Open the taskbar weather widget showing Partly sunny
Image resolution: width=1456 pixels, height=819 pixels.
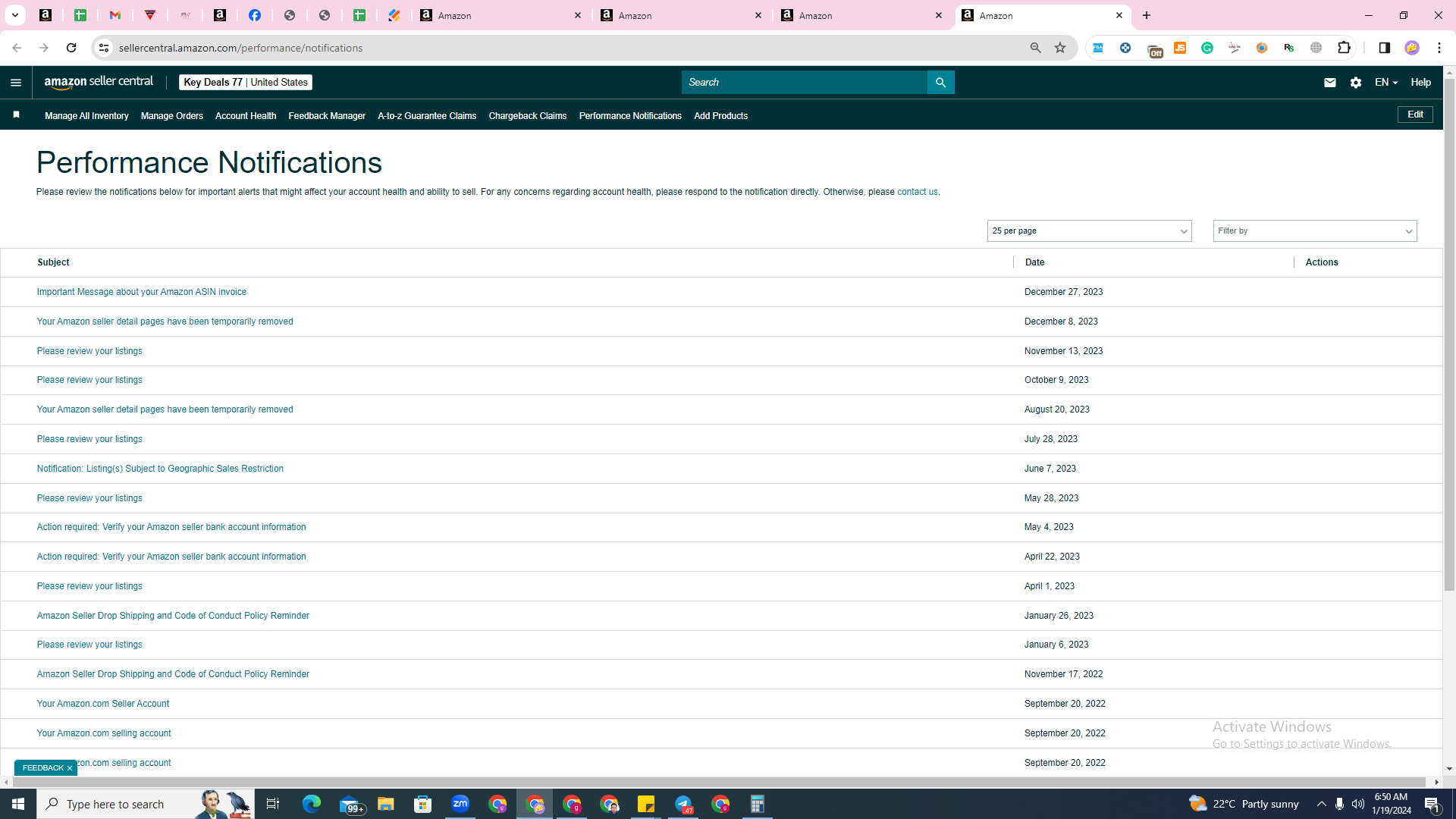pos(1244,804)
